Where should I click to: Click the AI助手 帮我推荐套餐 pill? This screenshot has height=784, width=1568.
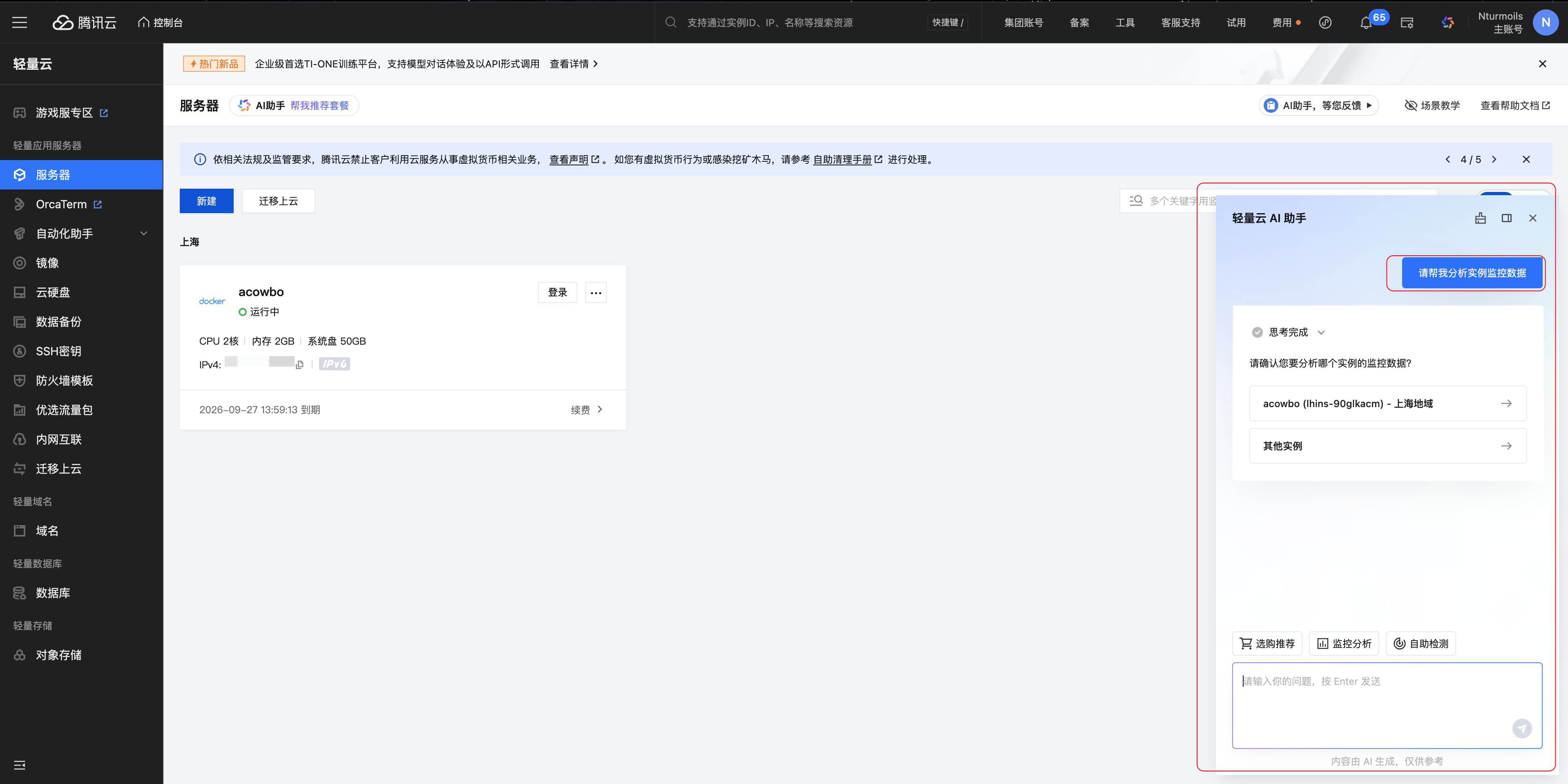click(293, 105)
